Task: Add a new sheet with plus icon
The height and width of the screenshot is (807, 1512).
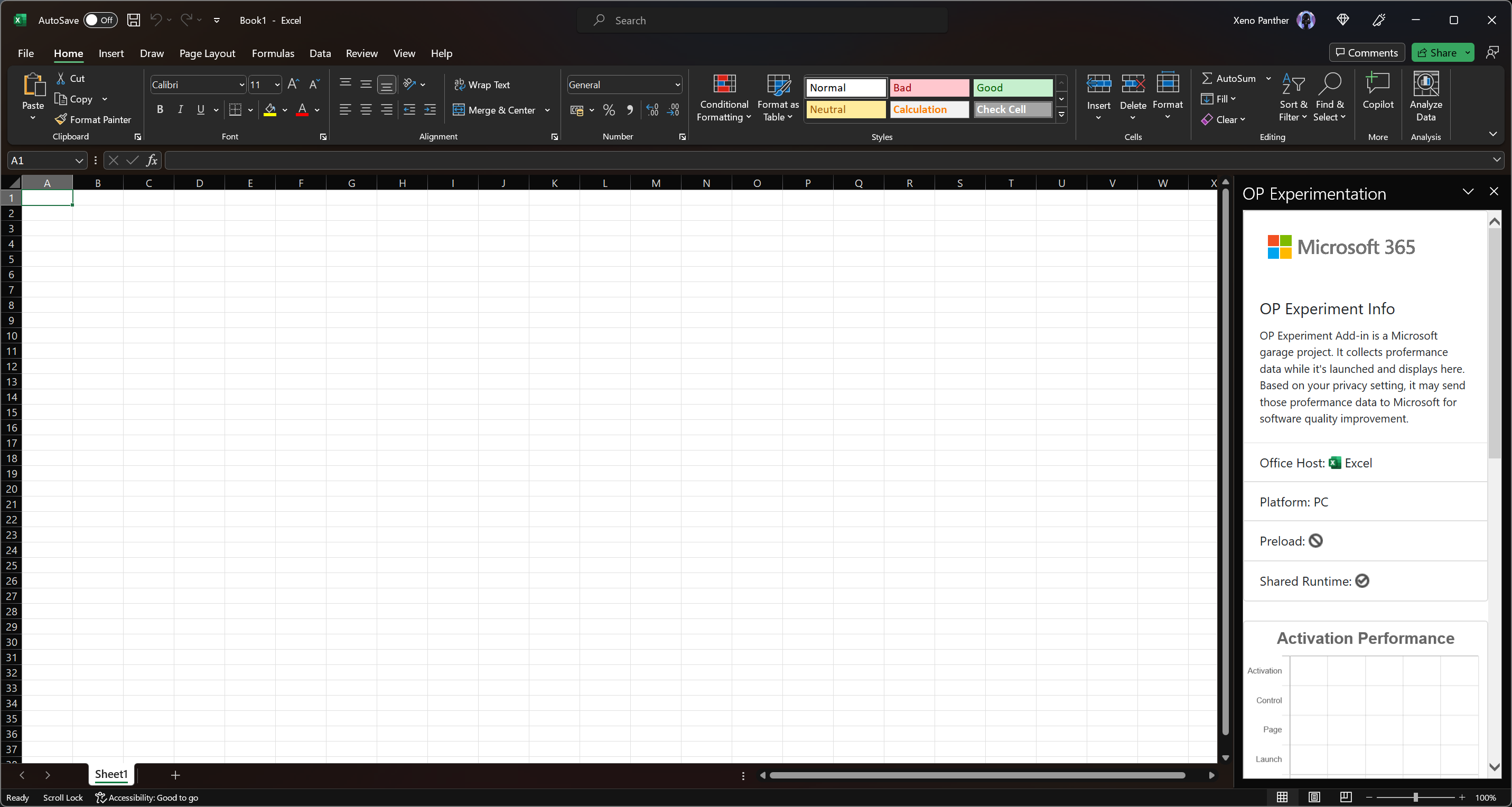Action: click(175, 775)
